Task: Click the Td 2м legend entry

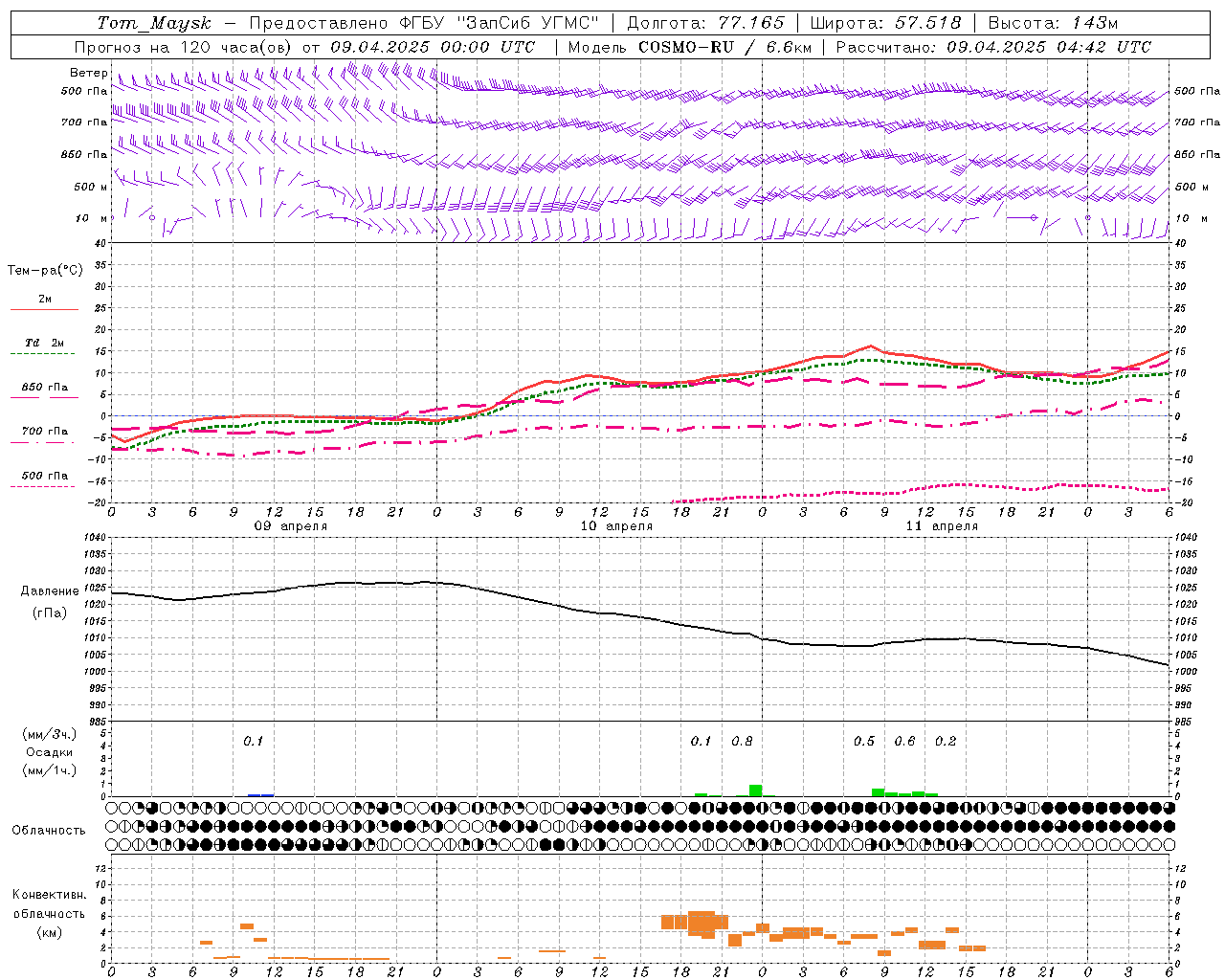Action: click(x=44, y=343)
